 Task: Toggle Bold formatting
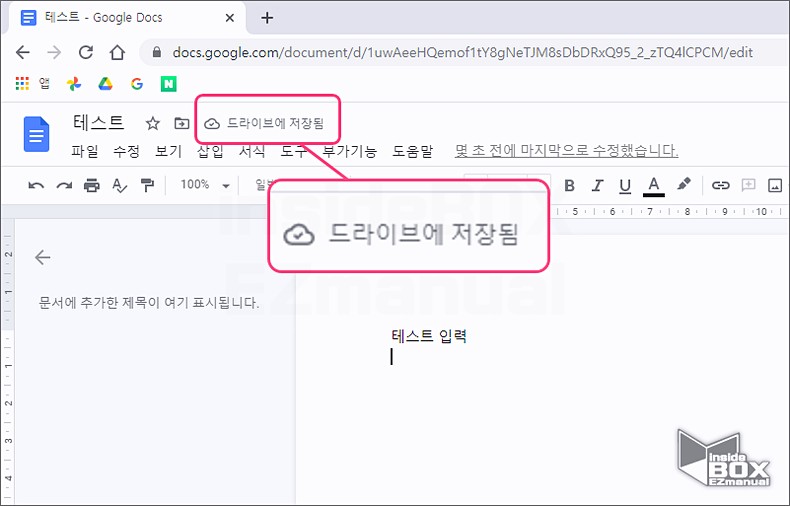pos(570,185)
